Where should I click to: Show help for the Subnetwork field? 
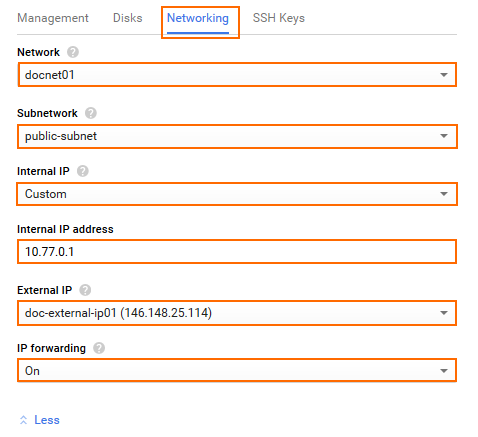[91, 113]
